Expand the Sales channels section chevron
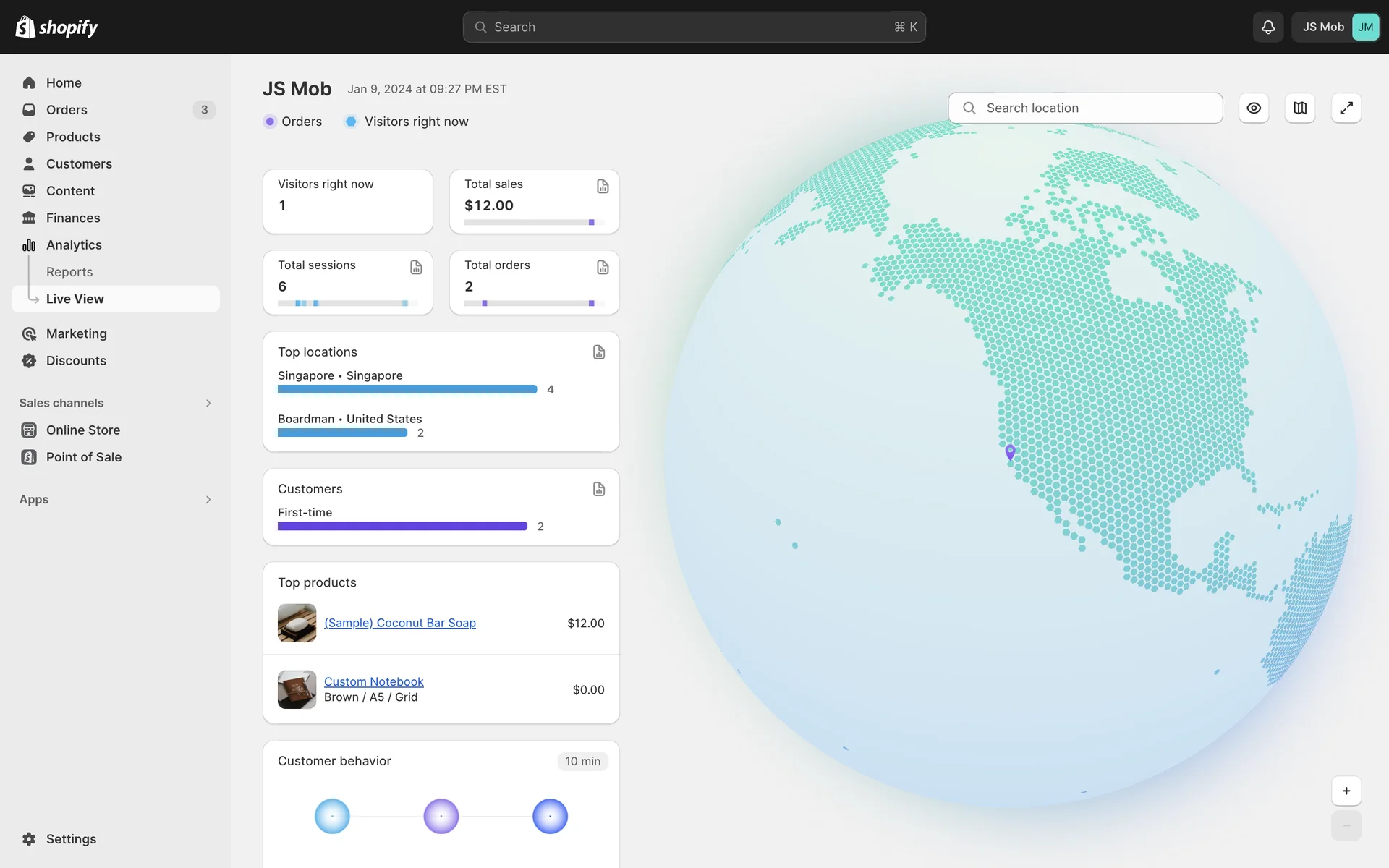Image resolution: width=1389 pixels, height=868 pixels. [208, 403]
